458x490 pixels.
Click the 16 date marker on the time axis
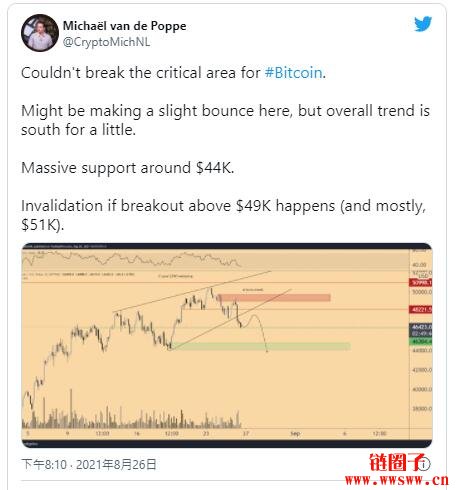pos(137,434)
